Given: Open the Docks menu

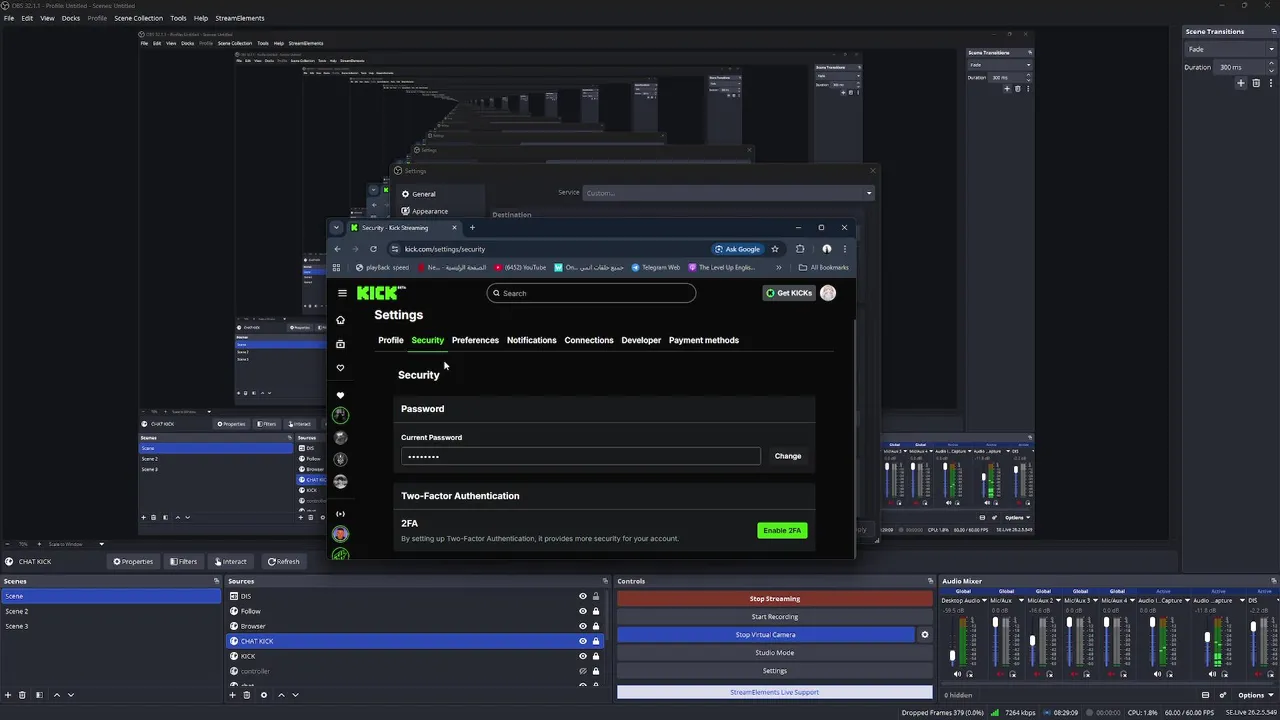Looking at the screenshot, I should click(71, 18).
